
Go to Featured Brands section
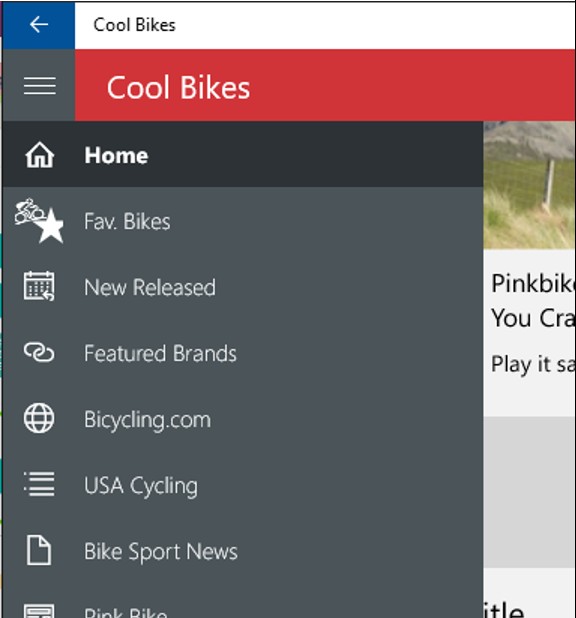[243, 352]
